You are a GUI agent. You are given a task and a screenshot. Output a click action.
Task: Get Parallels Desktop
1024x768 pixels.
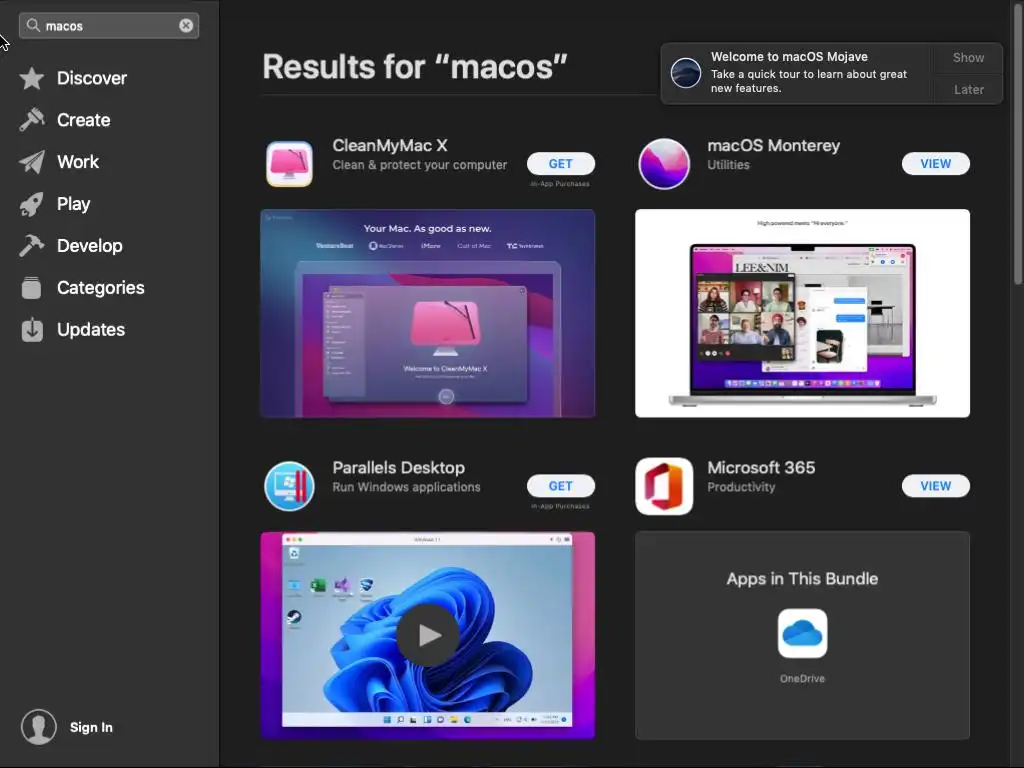coord(560,486)
